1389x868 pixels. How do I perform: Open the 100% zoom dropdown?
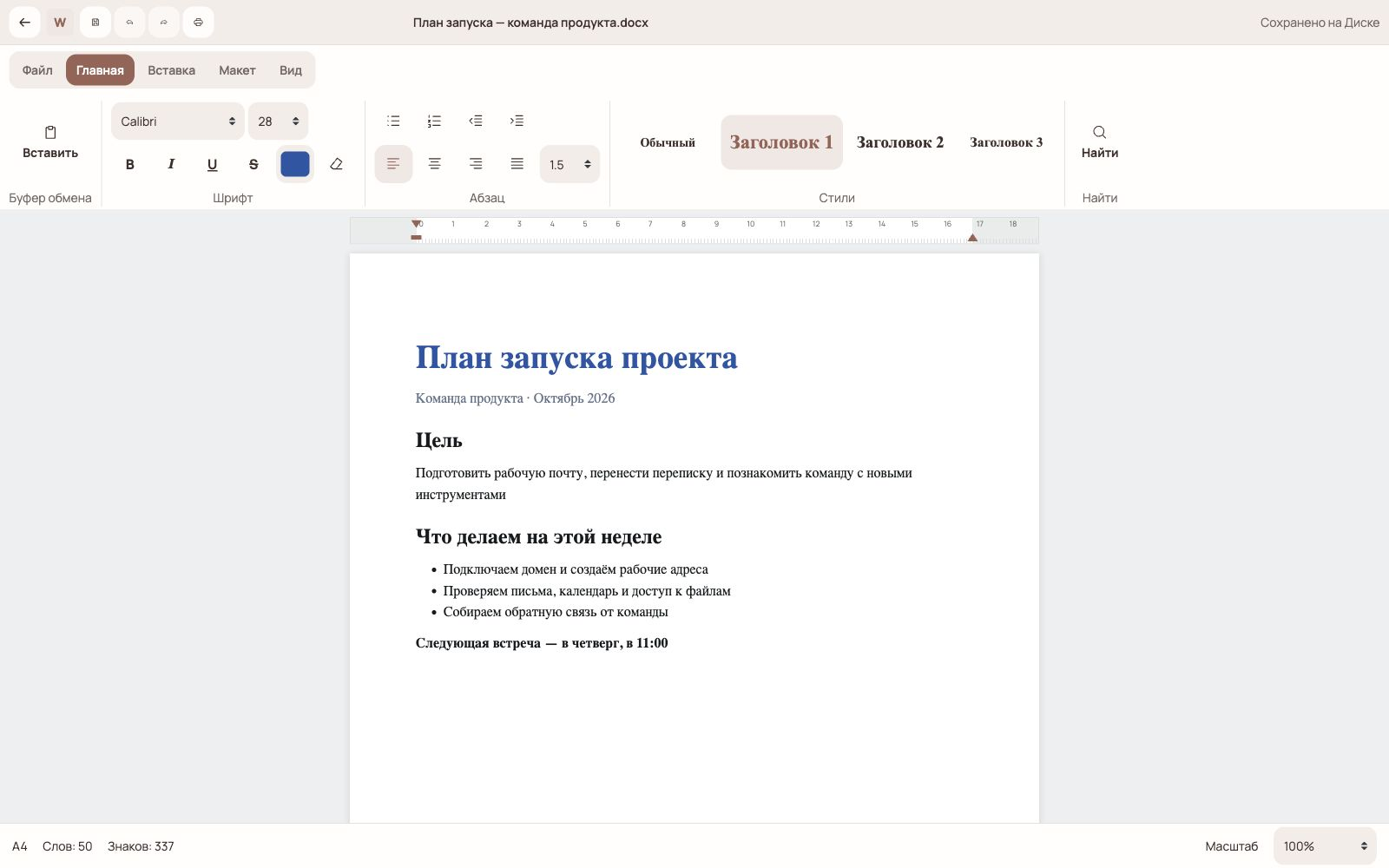[x=1325, y=846]
